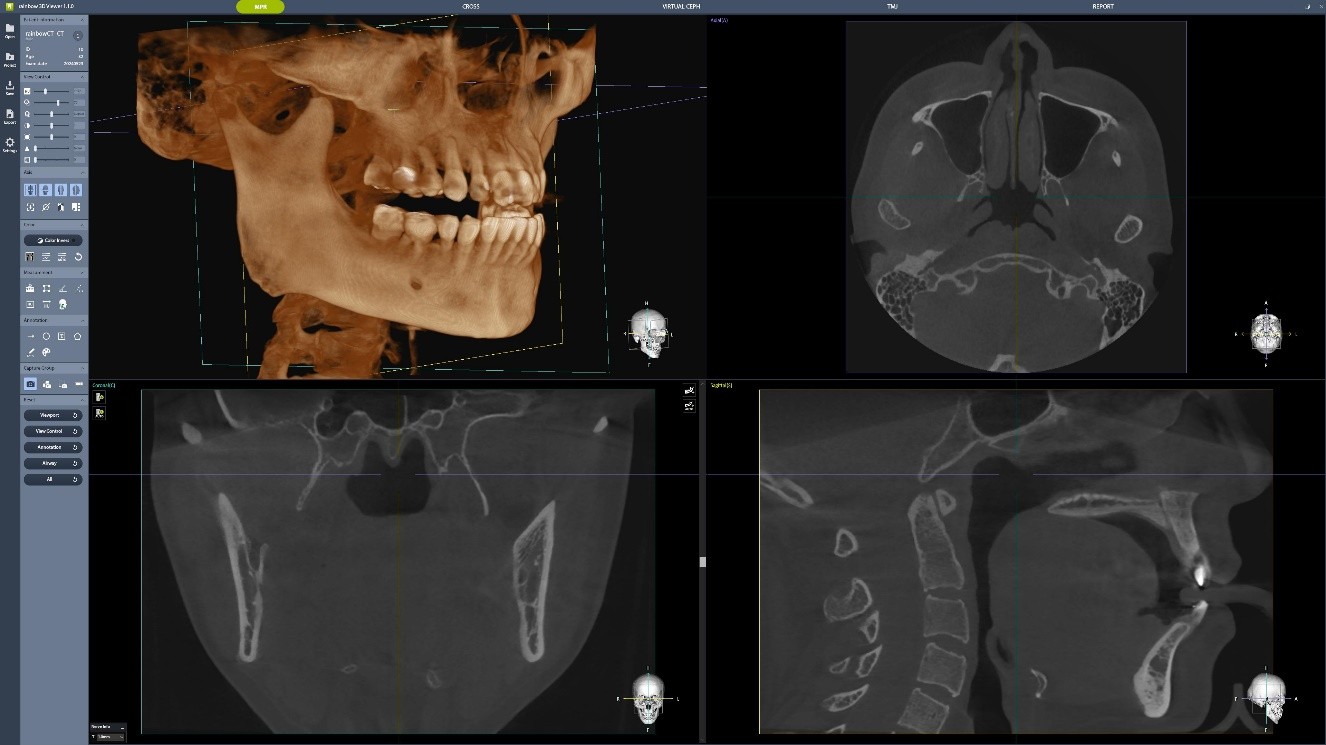Adjust the first View Control slider

[x=46, y=91]
